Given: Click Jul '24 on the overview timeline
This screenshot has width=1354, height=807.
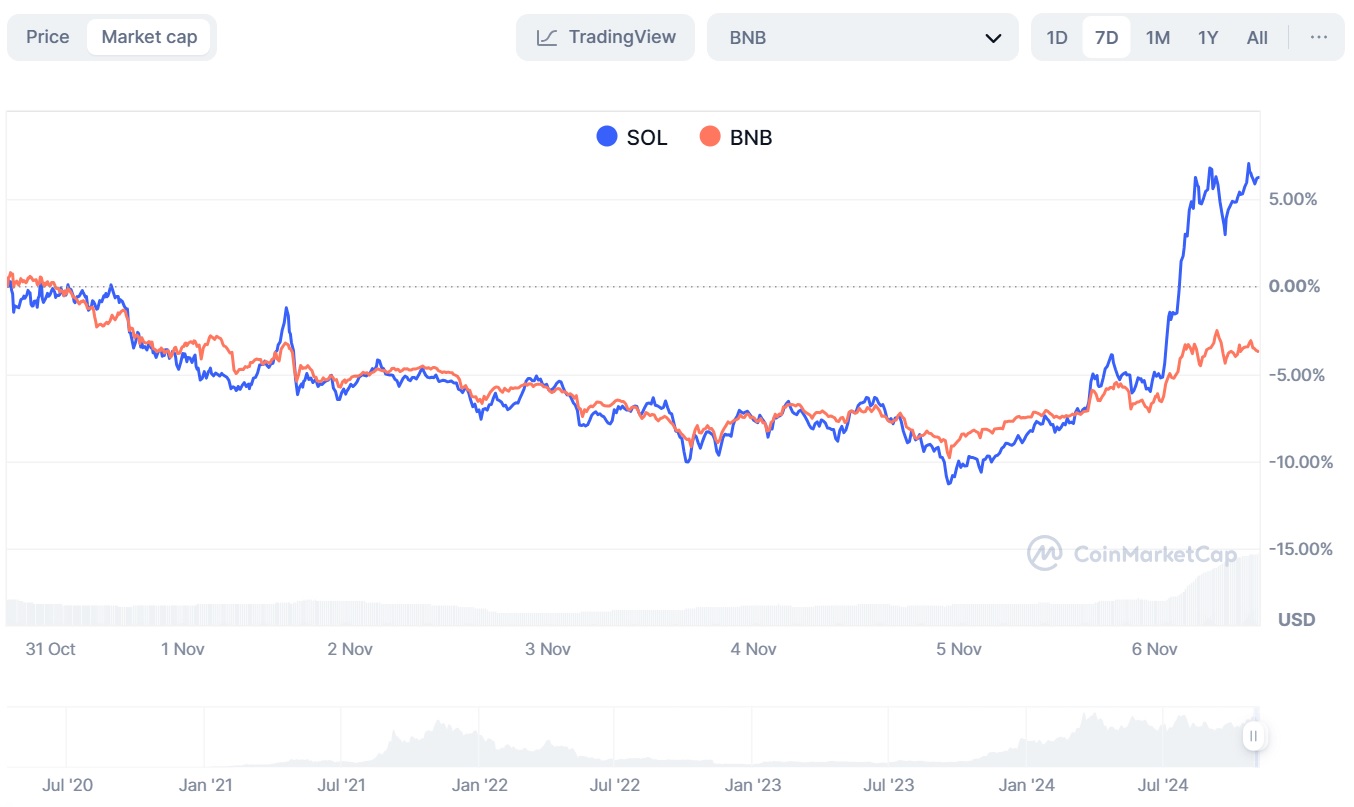Looking at the screenshot, I should [x=1163, y=785].
